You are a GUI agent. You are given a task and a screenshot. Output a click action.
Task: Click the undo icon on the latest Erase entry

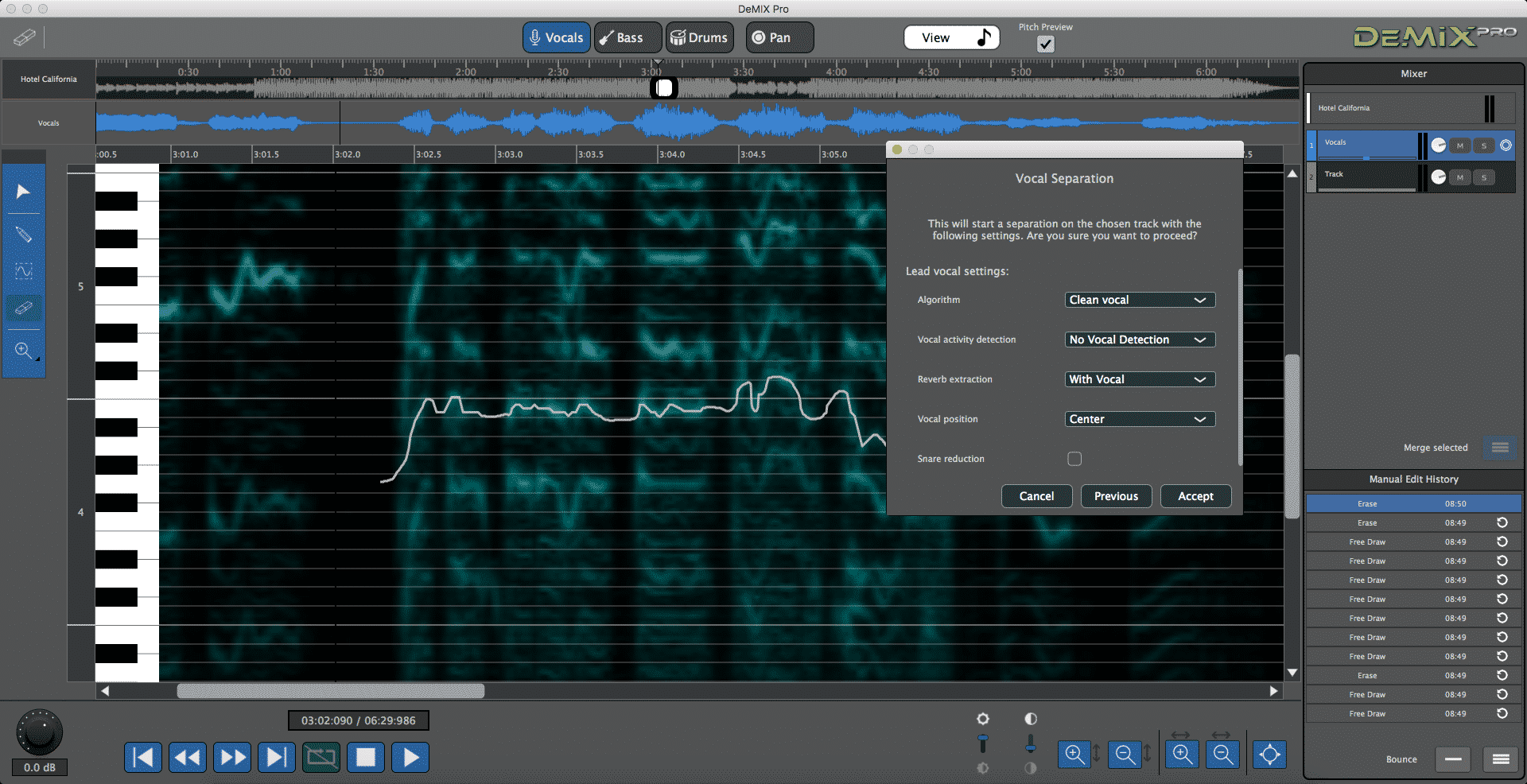coord(1502,522)
